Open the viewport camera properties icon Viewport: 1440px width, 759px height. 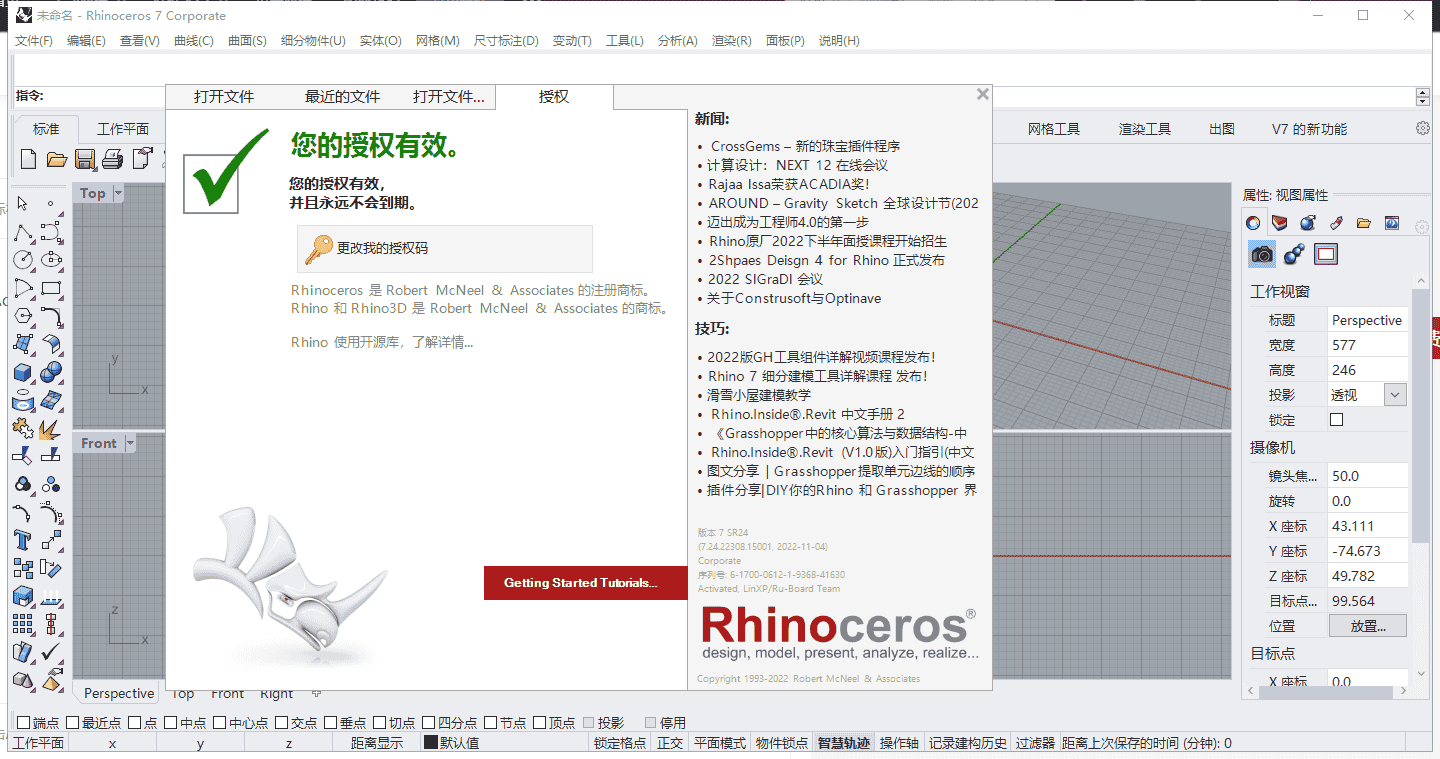click(x=1262, y=254)
